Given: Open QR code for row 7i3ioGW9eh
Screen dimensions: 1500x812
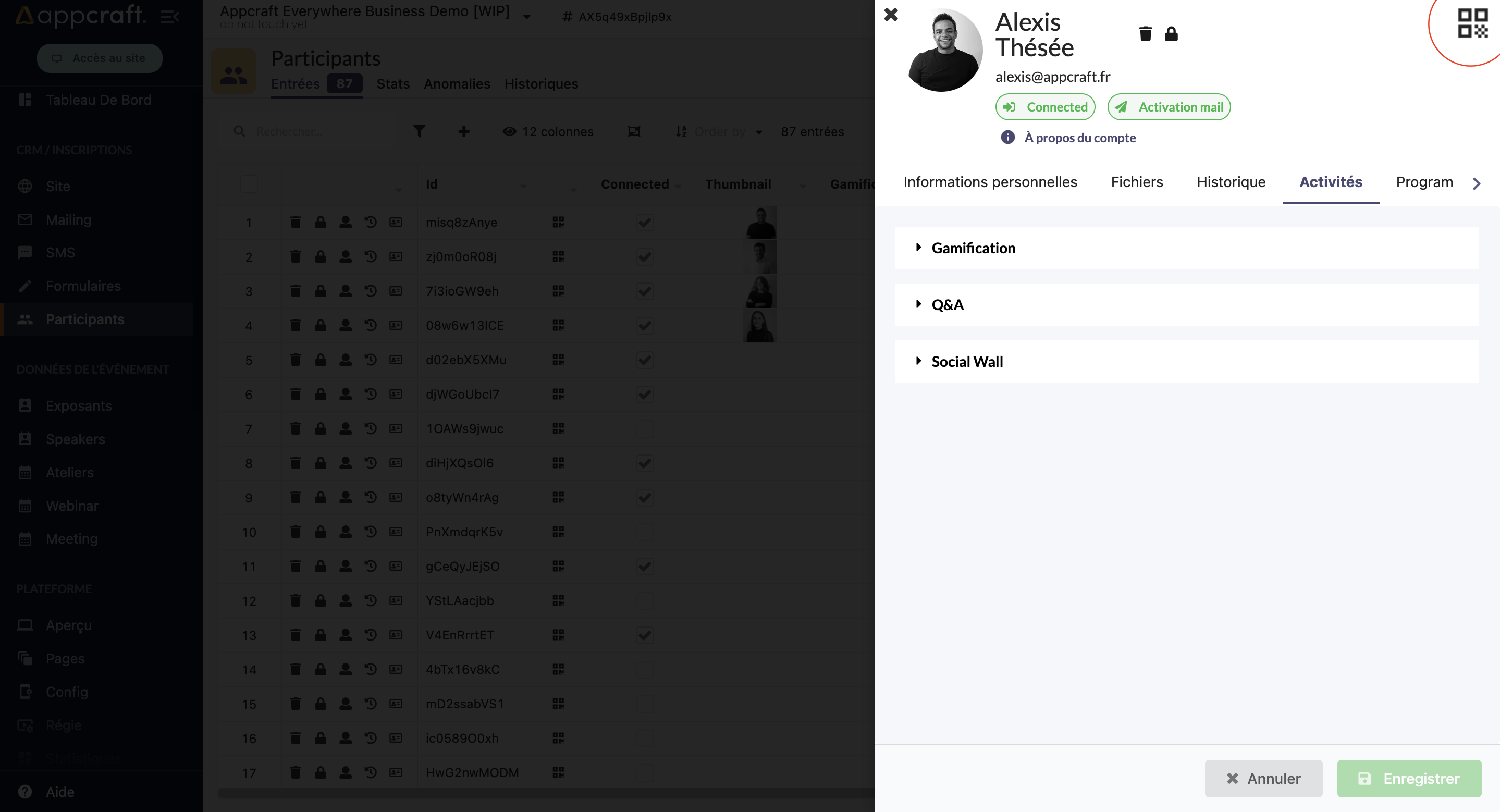Looking at the screenshot, I should (x=558, y=291).
